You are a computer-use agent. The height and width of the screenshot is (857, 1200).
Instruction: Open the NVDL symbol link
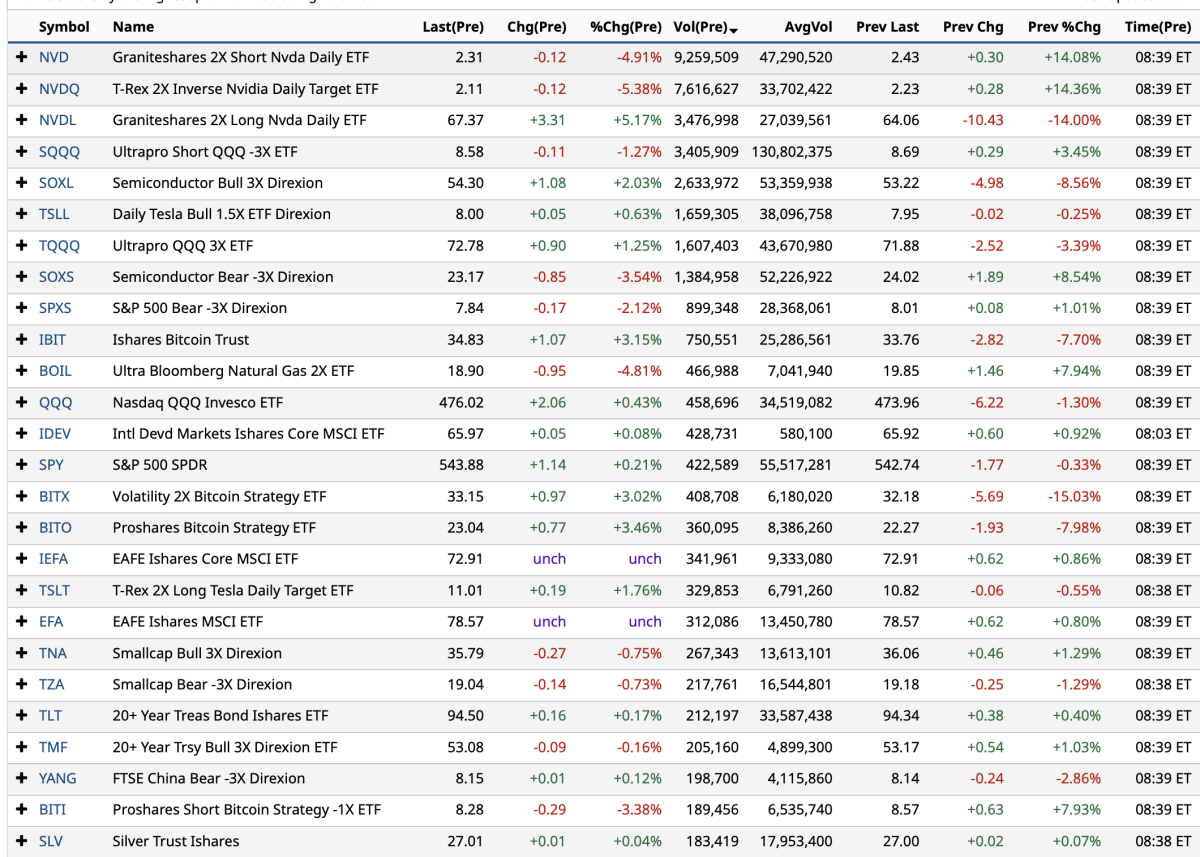point(57,120)
